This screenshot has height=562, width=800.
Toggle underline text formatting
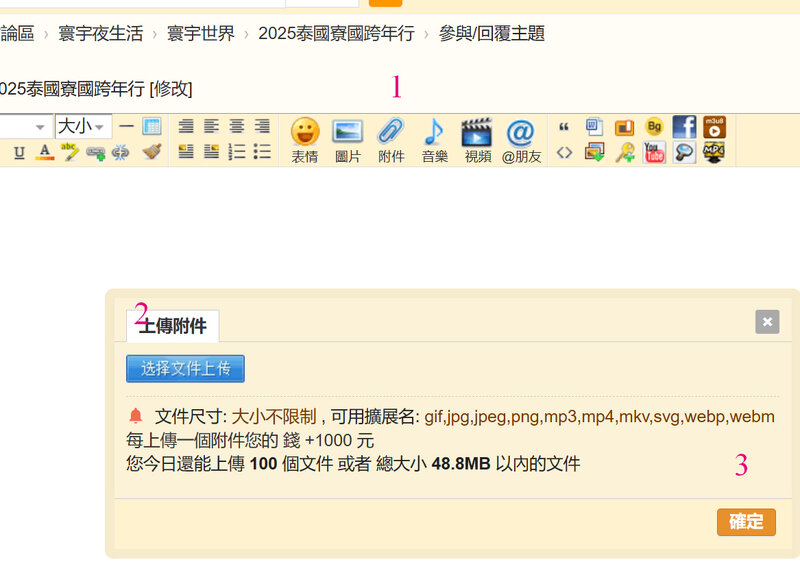coord(19,153)
